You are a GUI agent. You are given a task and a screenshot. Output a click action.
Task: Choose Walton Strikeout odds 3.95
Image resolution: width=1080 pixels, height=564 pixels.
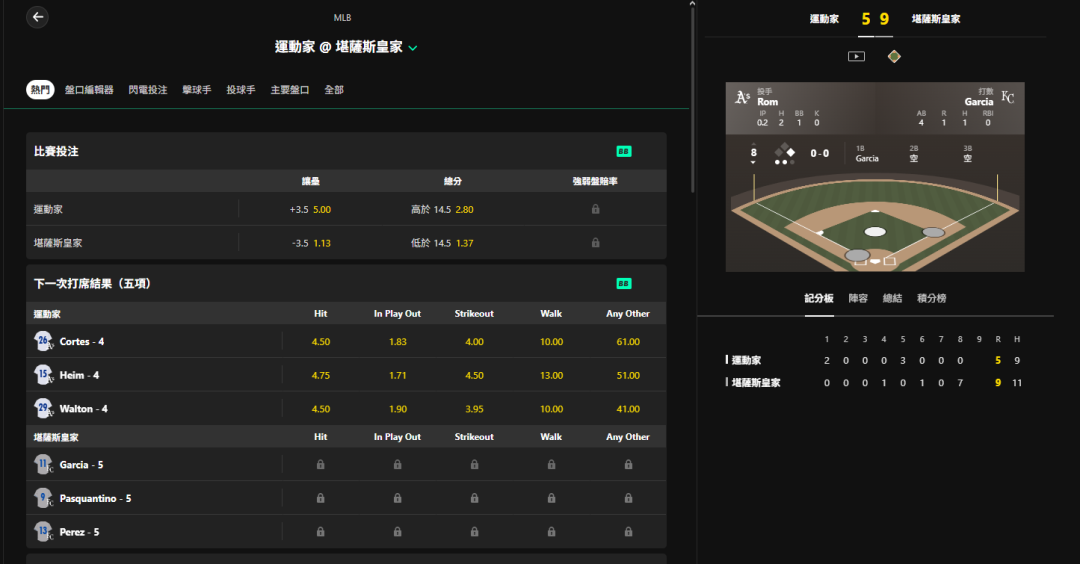point(475,409)
